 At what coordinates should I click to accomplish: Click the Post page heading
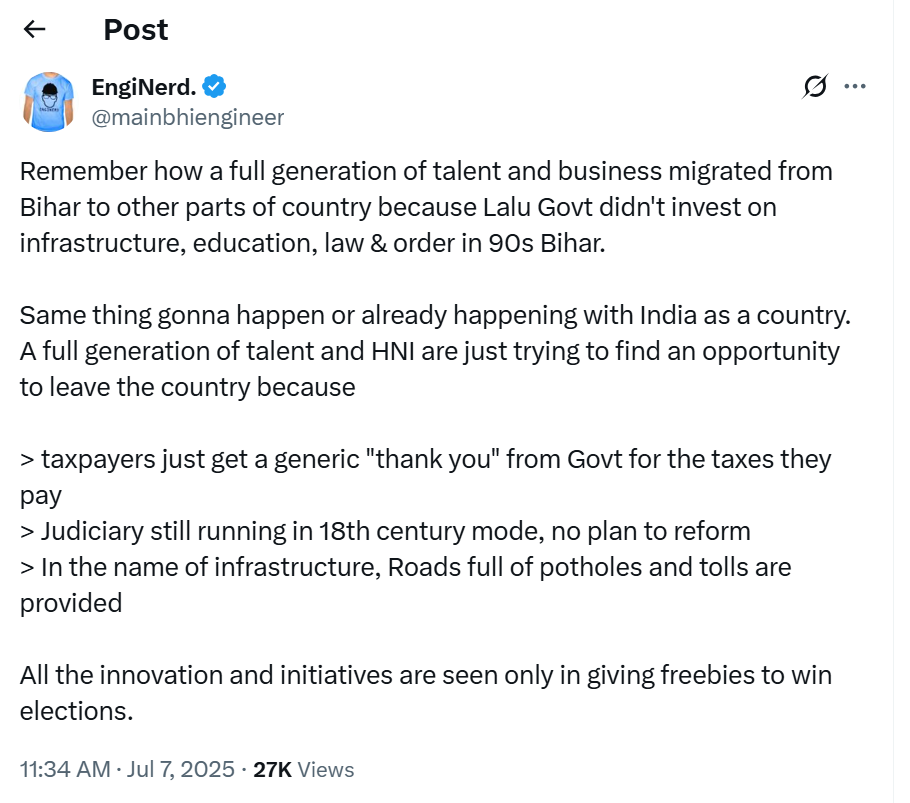coord(136,30)
